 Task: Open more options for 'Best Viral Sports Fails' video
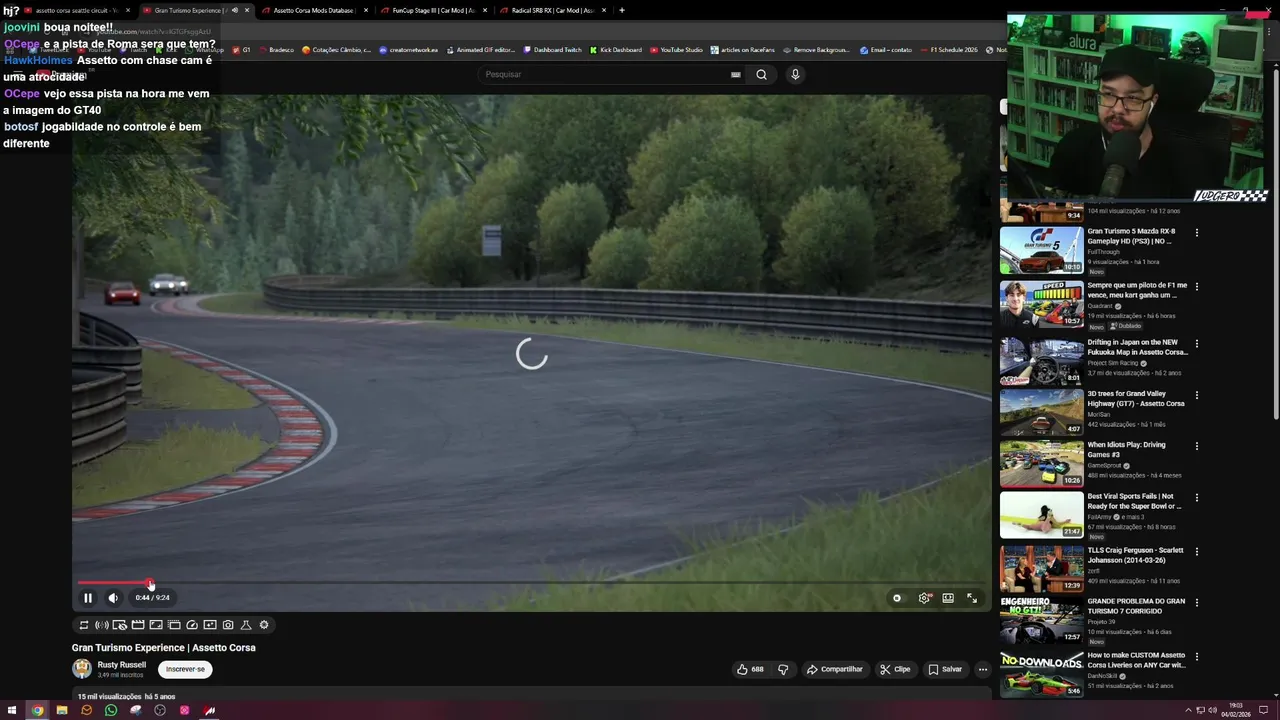pos(1196,497)
